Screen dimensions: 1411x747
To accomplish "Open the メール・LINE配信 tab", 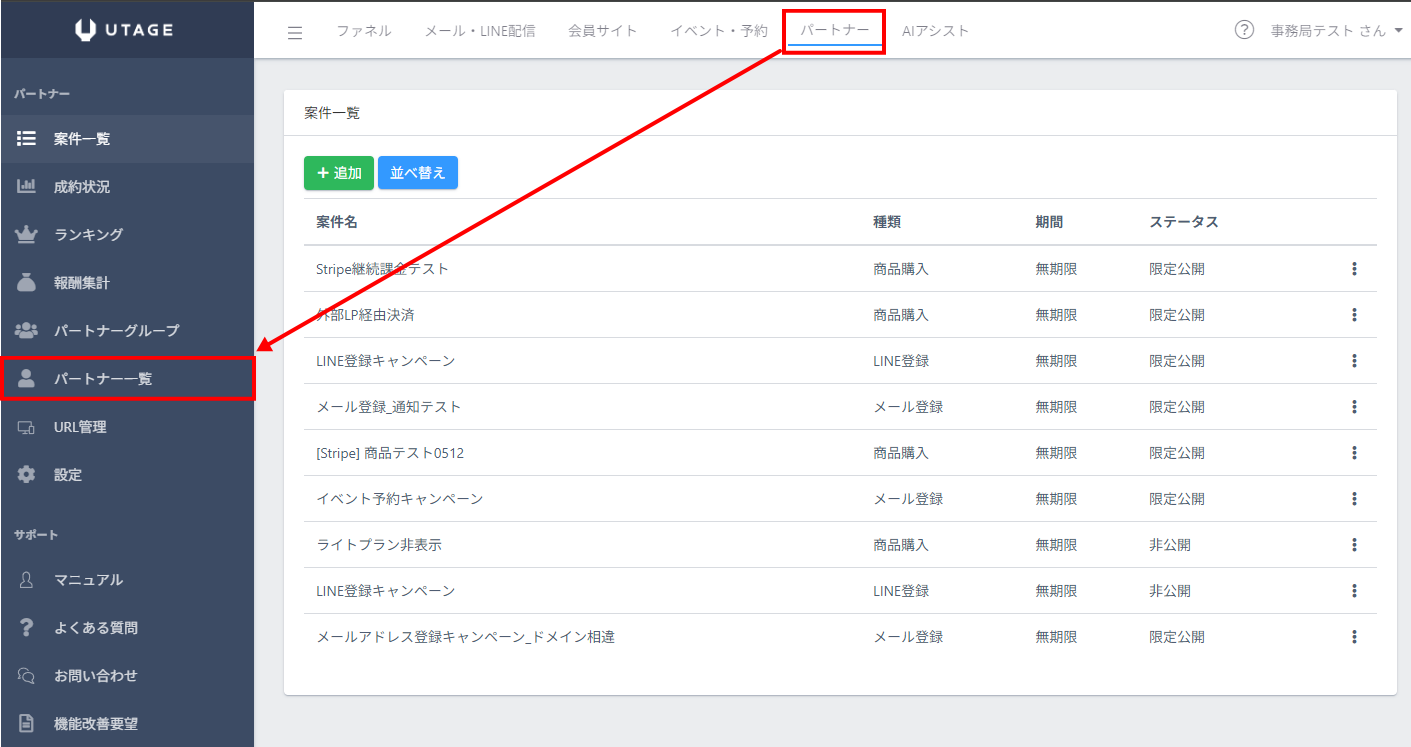I will click(x=479, y=31).
